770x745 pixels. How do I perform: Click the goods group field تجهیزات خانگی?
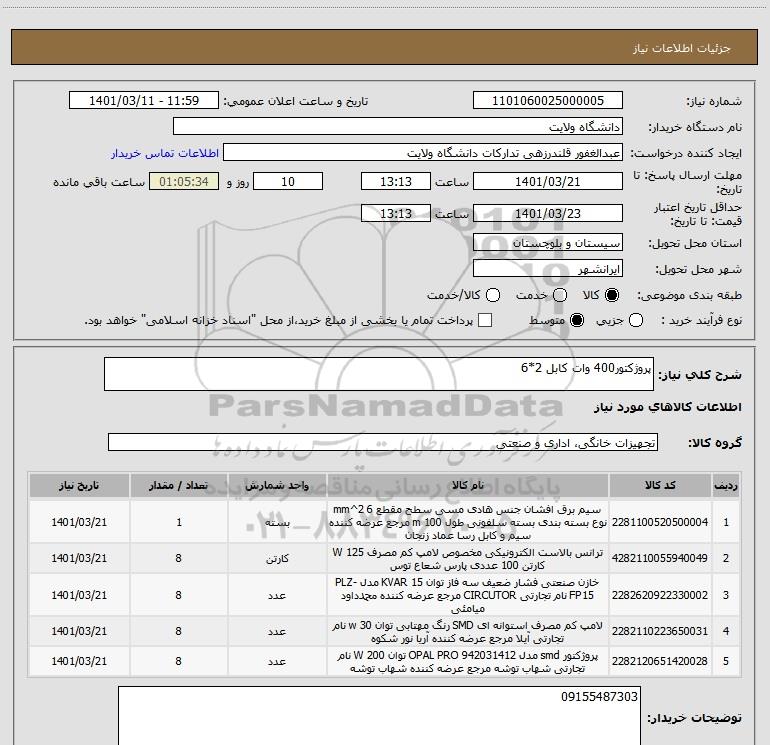click(383, 443)
